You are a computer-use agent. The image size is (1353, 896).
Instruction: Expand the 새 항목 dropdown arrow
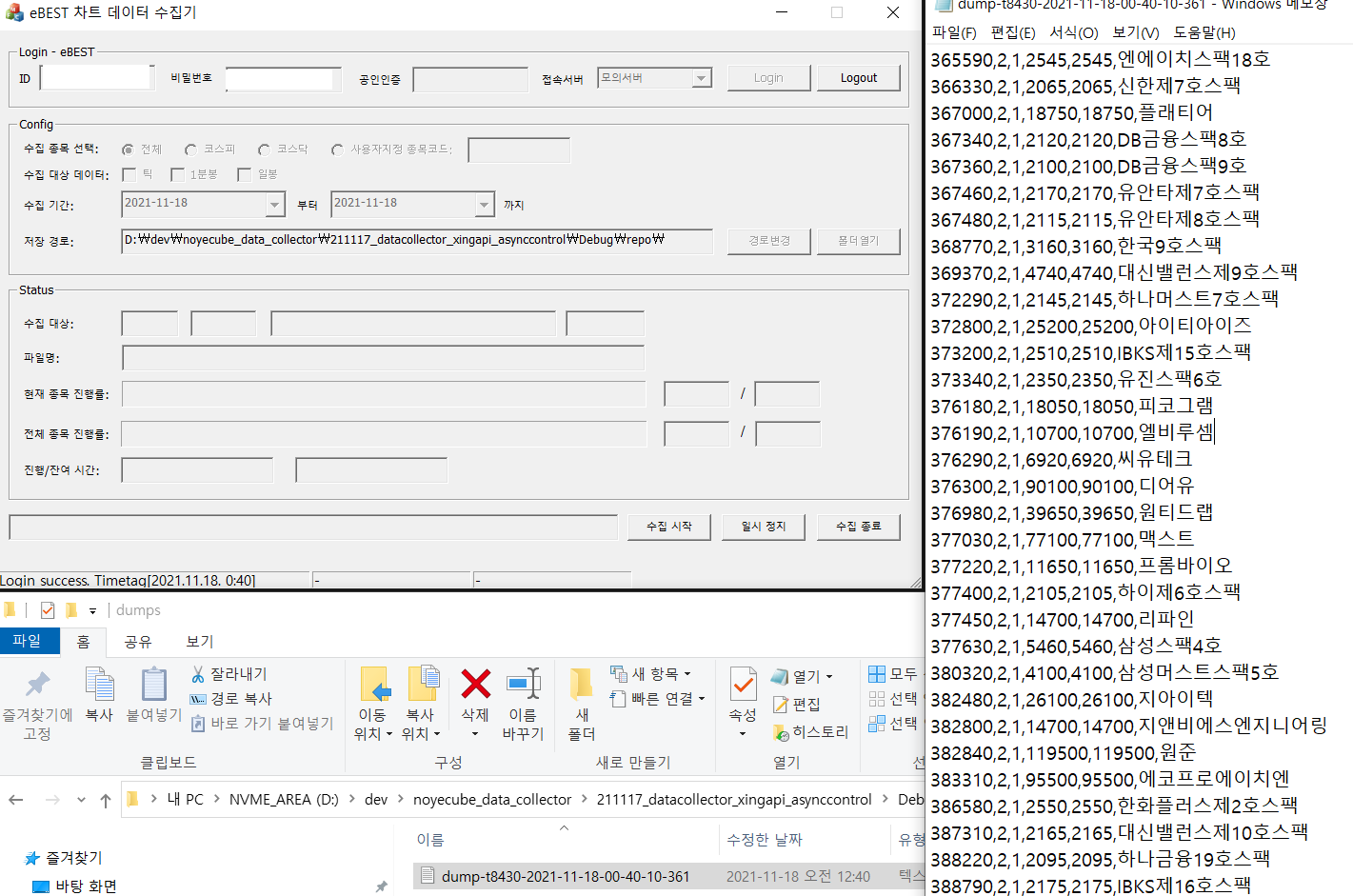point(687,674)
